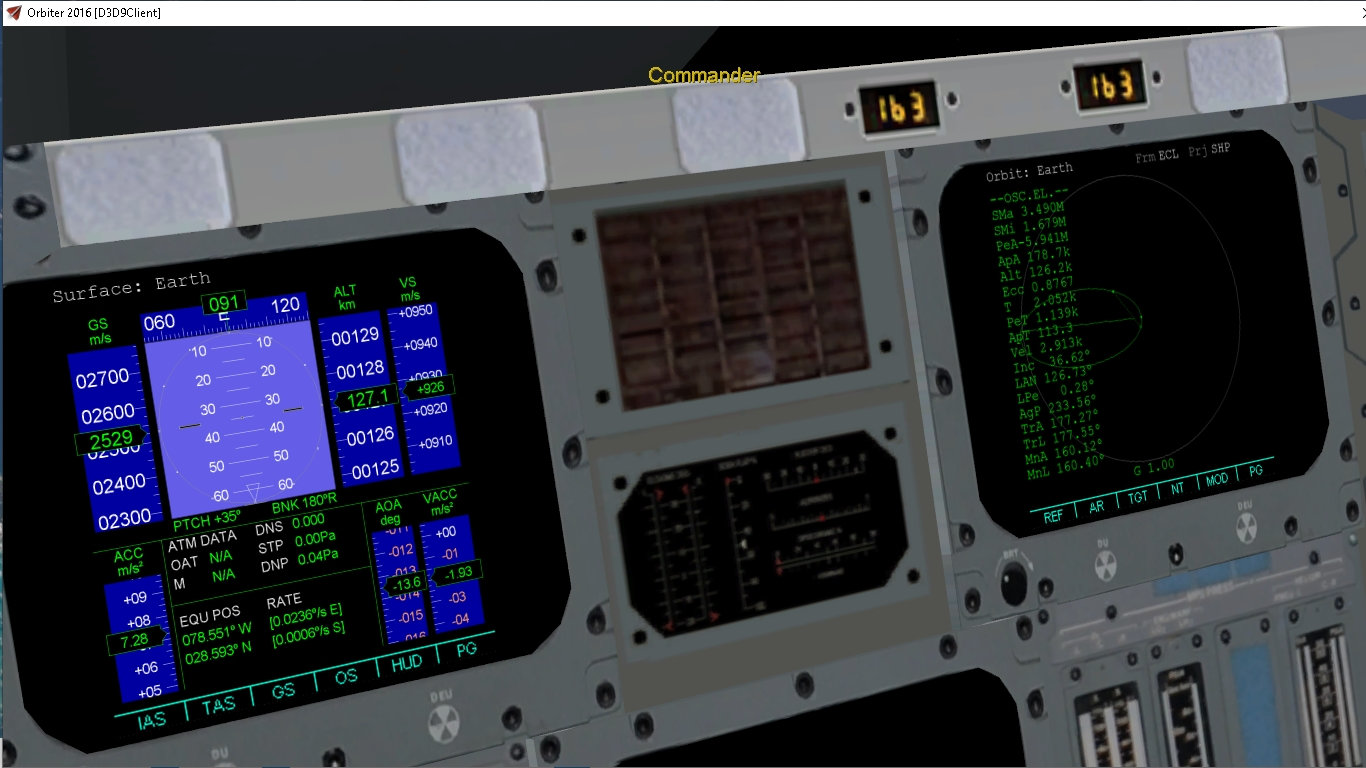Click REF button on the Orbit MFD
Screen dimensions: 1366x768
1053,517
